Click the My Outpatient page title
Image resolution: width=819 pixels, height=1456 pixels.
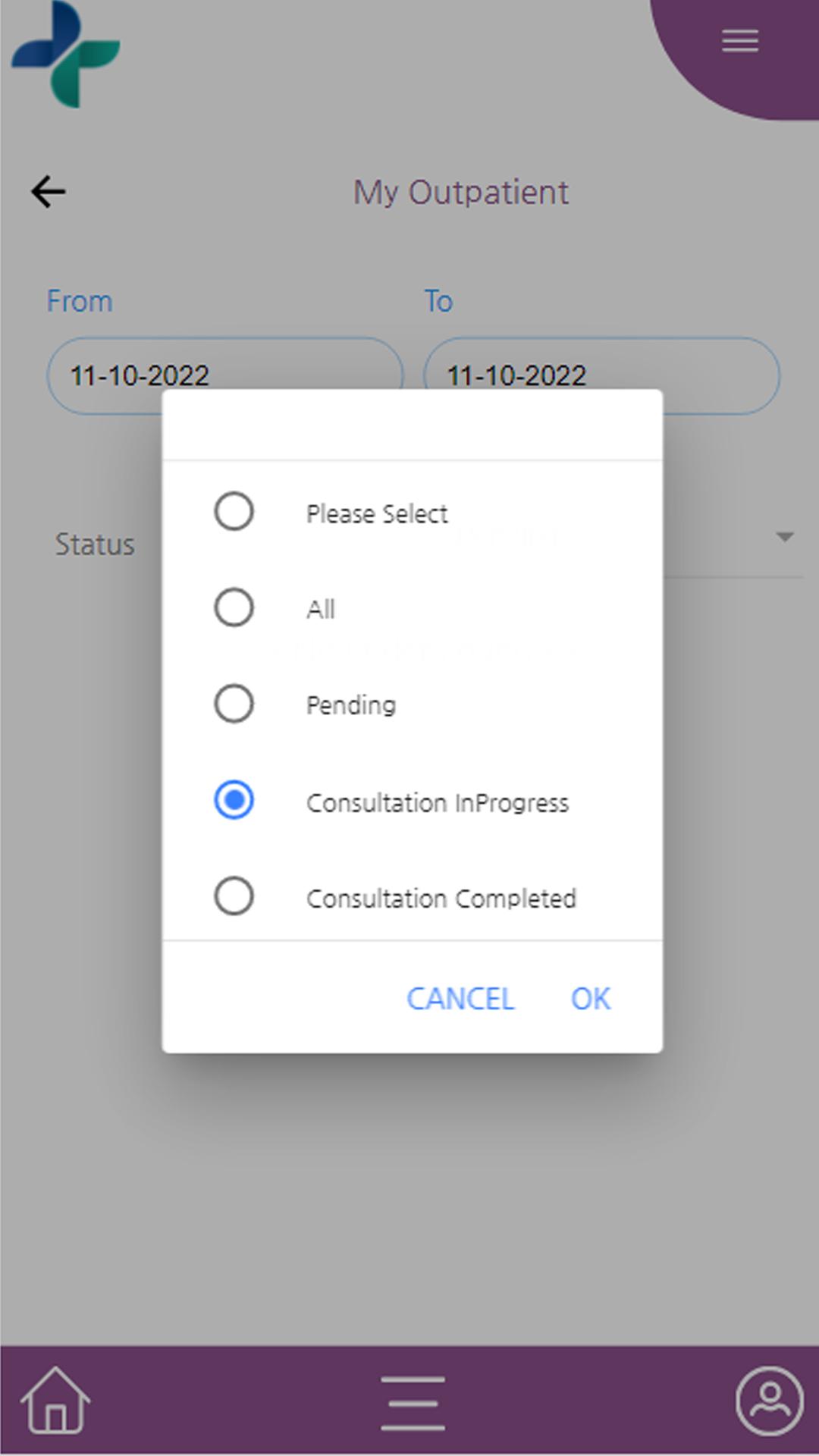click(x=461, y=193)
